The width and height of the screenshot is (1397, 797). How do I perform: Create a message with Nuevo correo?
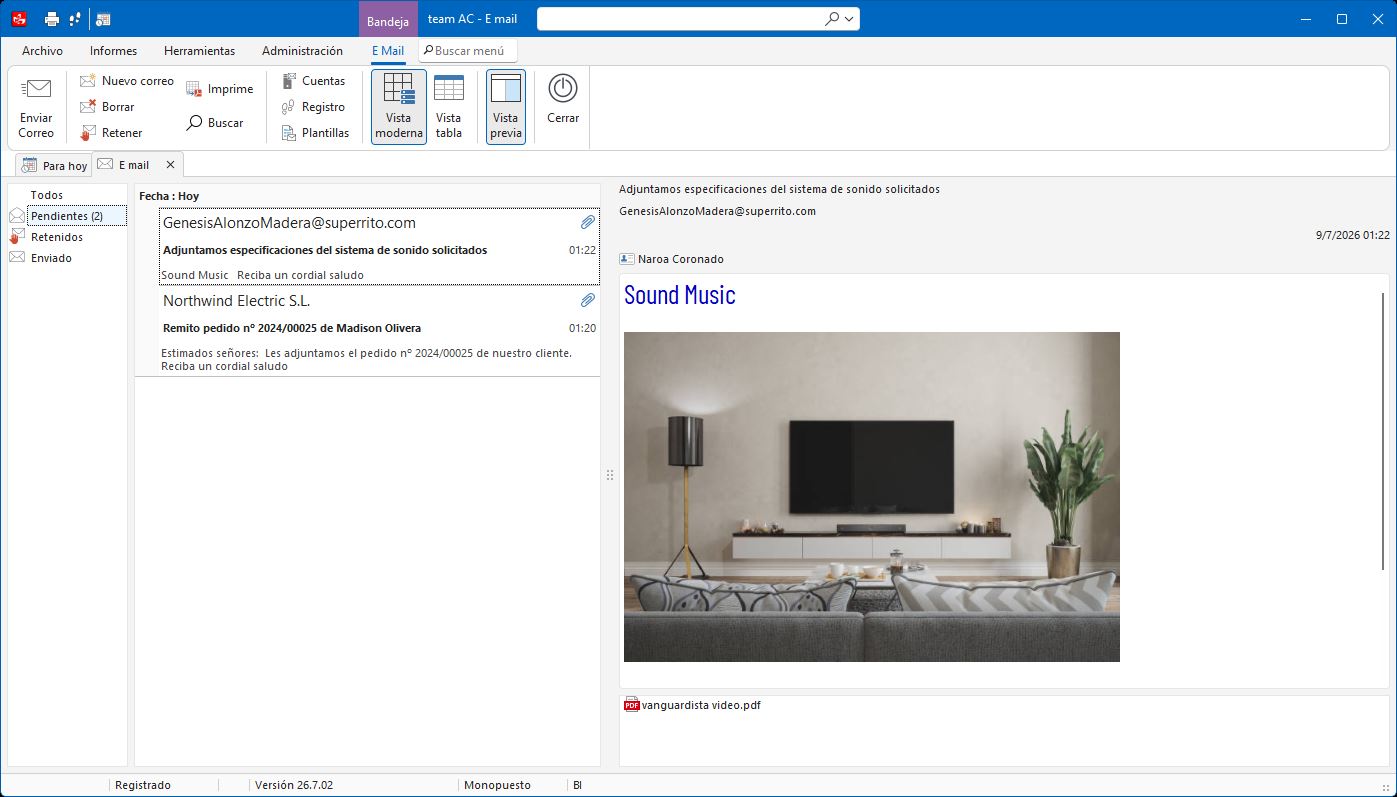[x=126, y=81]
